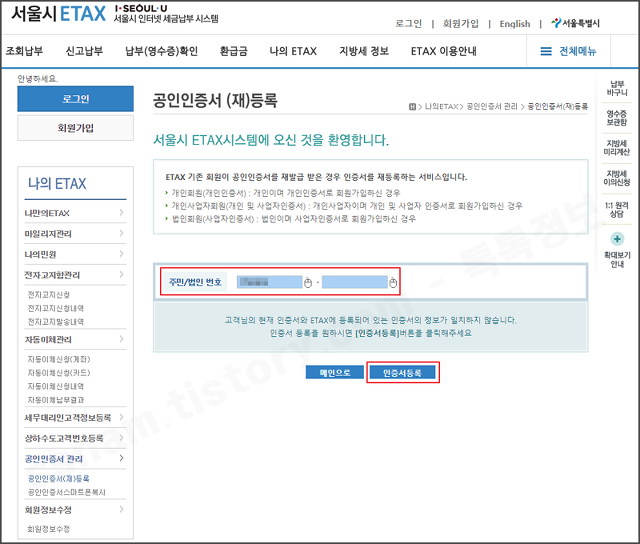Open the 조회납부 menu
Screen dimensions: 640x544
click(x=24, y=51)
